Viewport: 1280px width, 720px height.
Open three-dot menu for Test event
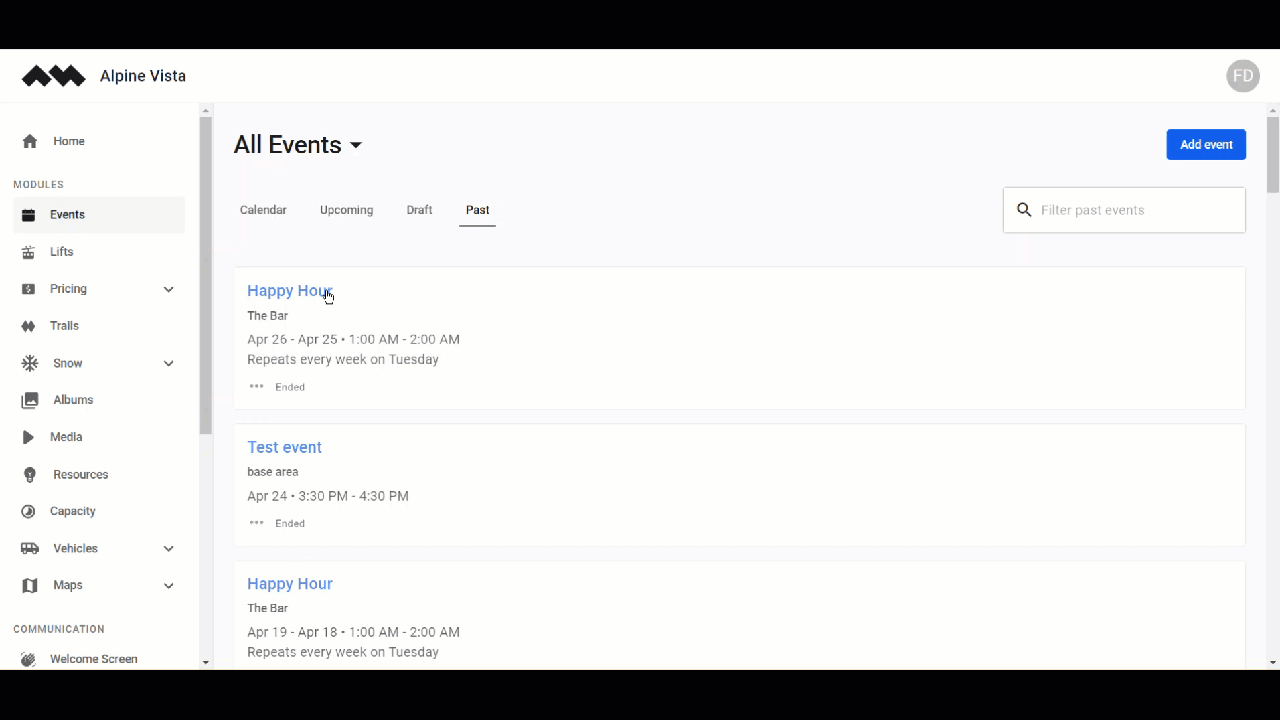(256, 523)
